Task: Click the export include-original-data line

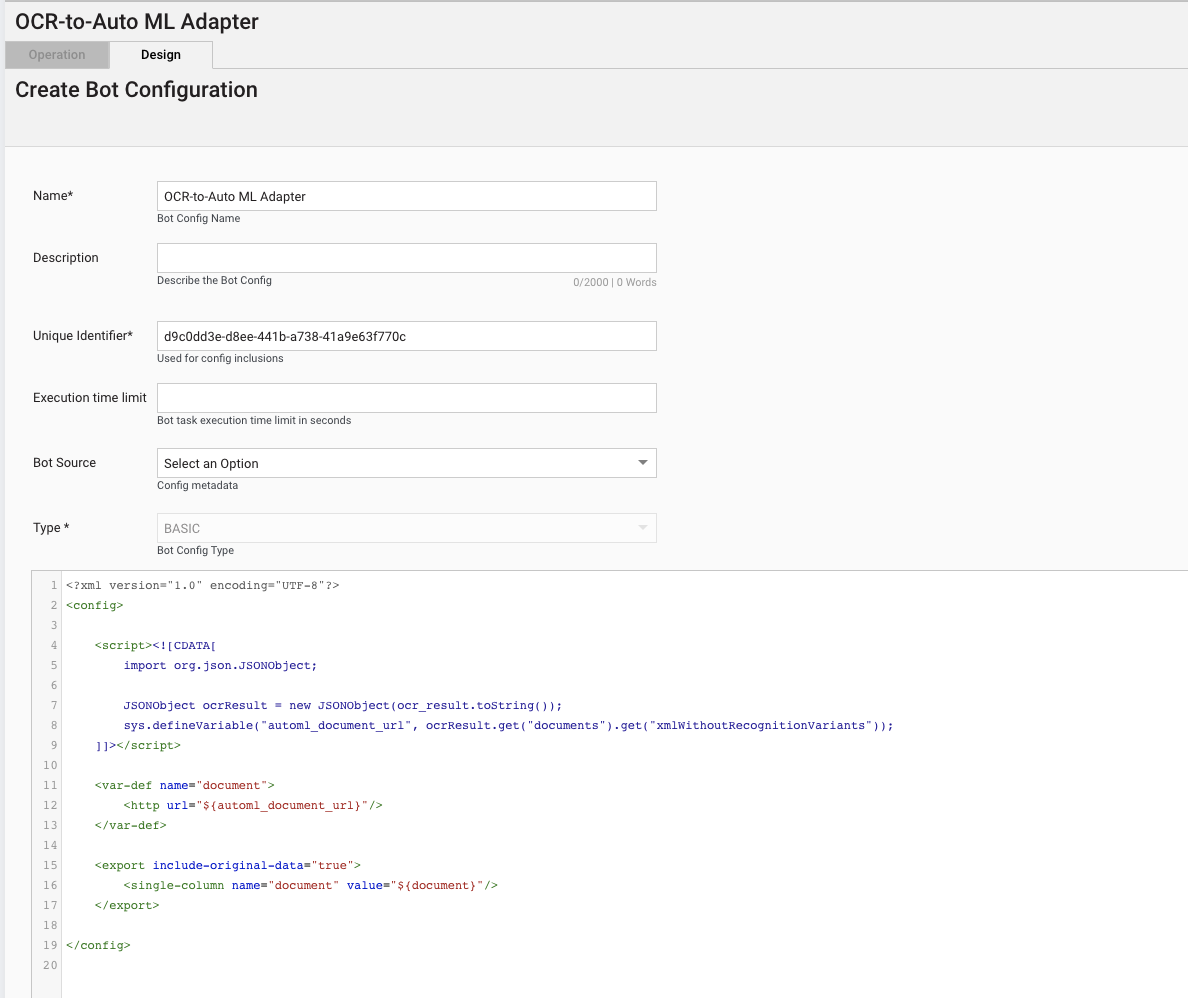Action: click(227, 865)
